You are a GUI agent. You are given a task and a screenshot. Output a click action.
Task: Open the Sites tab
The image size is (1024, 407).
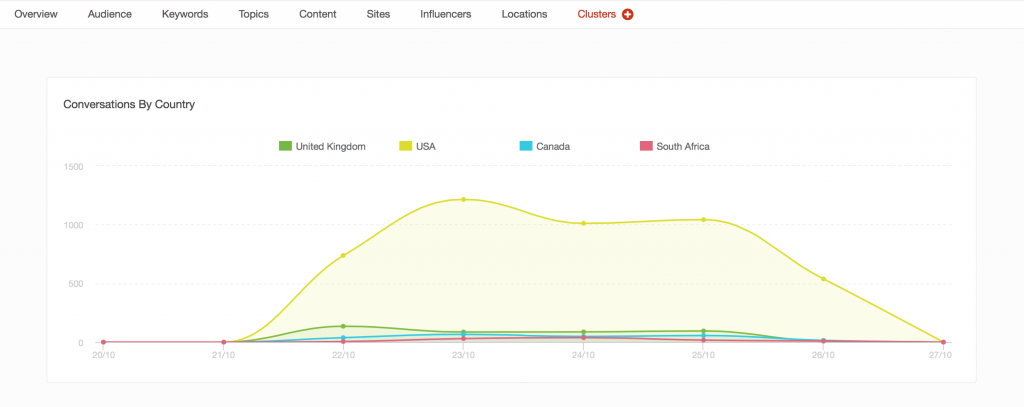pyautogui.click(x=378, y=15)
